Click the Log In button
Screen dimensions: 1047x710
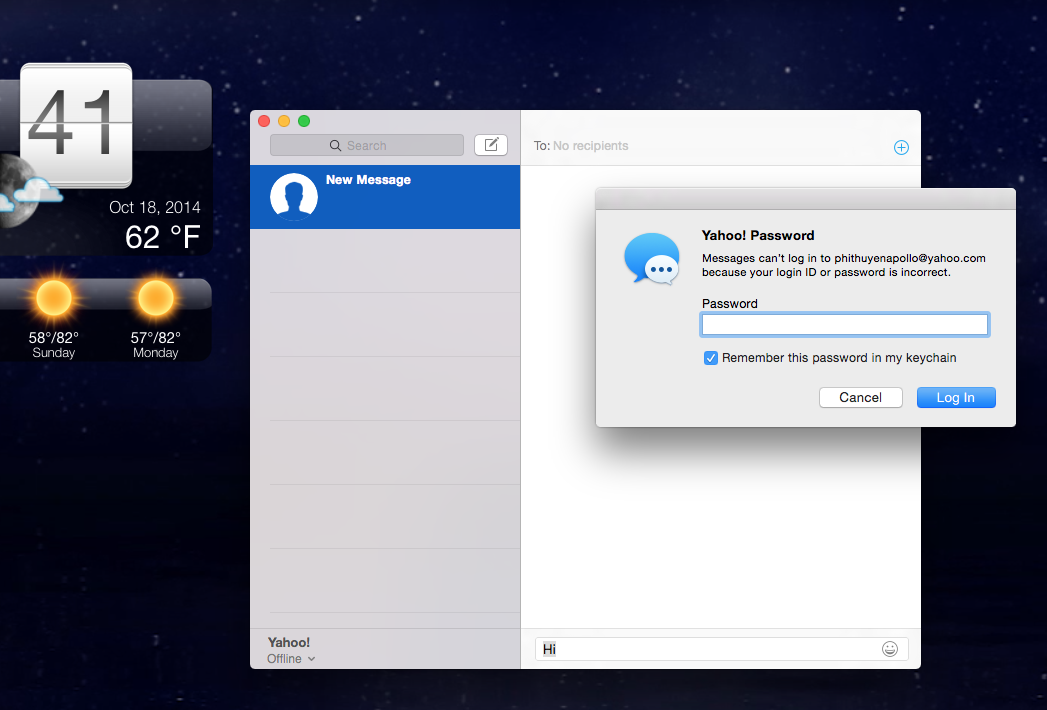coord(956,397)
